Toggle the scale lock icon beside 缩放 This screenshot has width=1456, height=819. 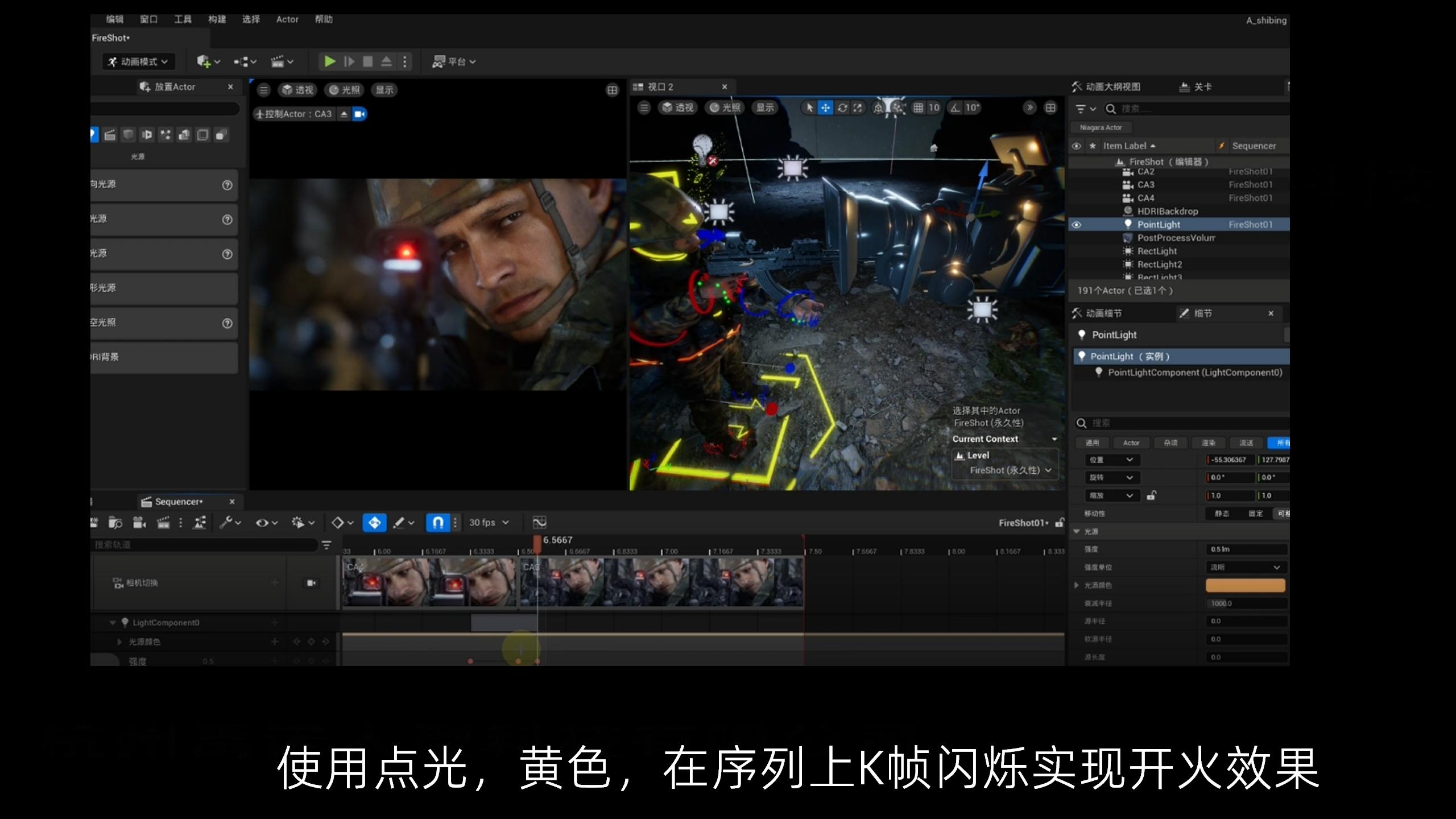point(1152,495)
